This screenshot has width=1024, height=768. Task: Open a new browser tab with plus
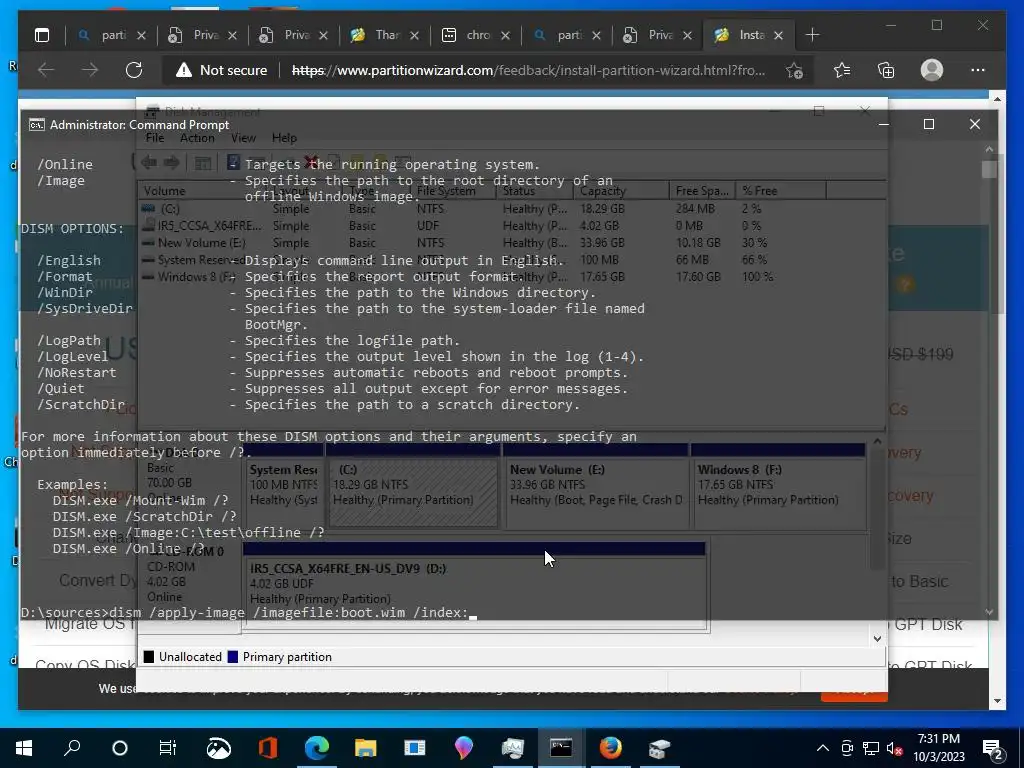[x=812, y=35]
